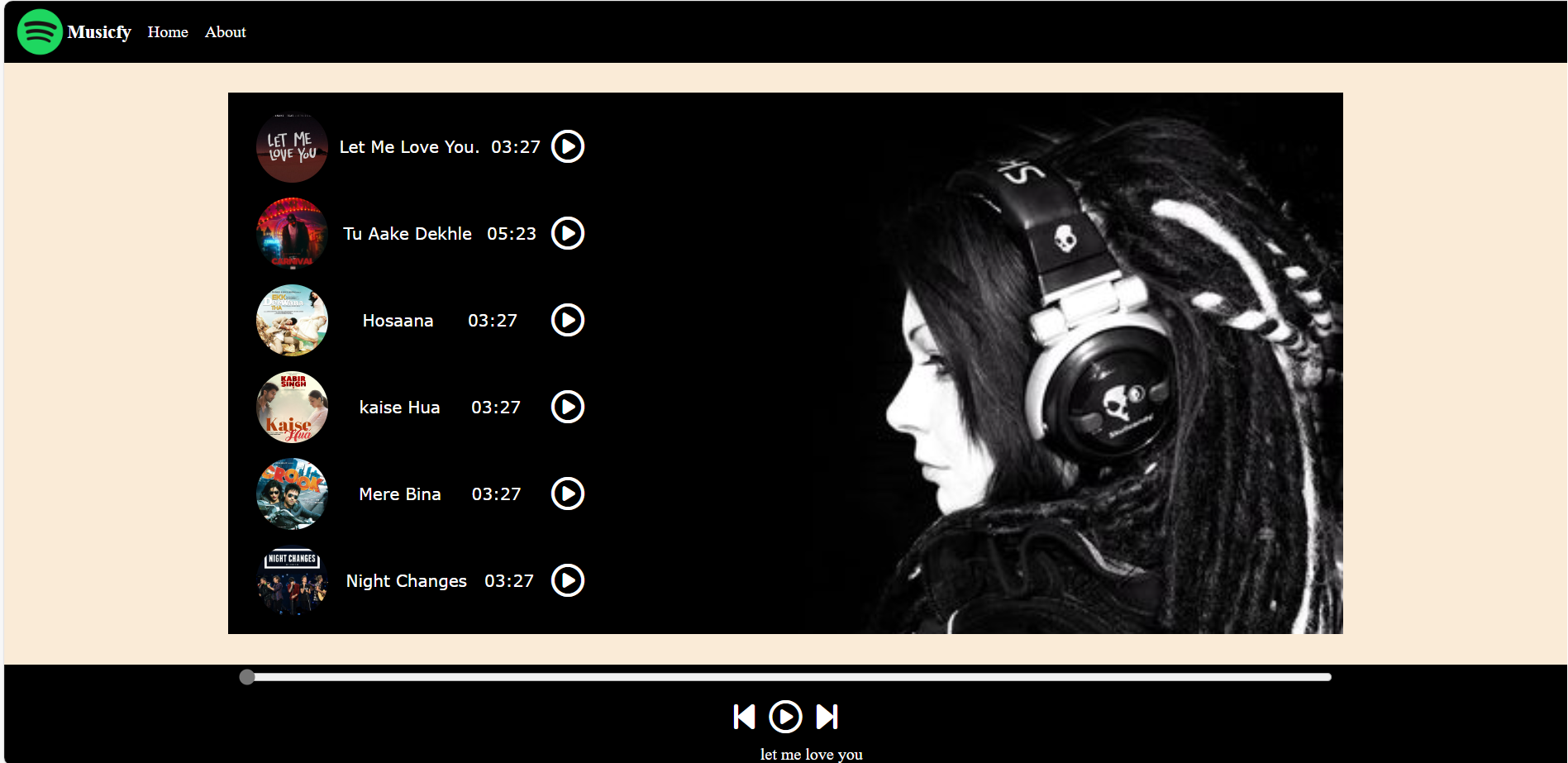Play the Mere Bina track
Viewport: 1568px width, 763px height.
567,494
